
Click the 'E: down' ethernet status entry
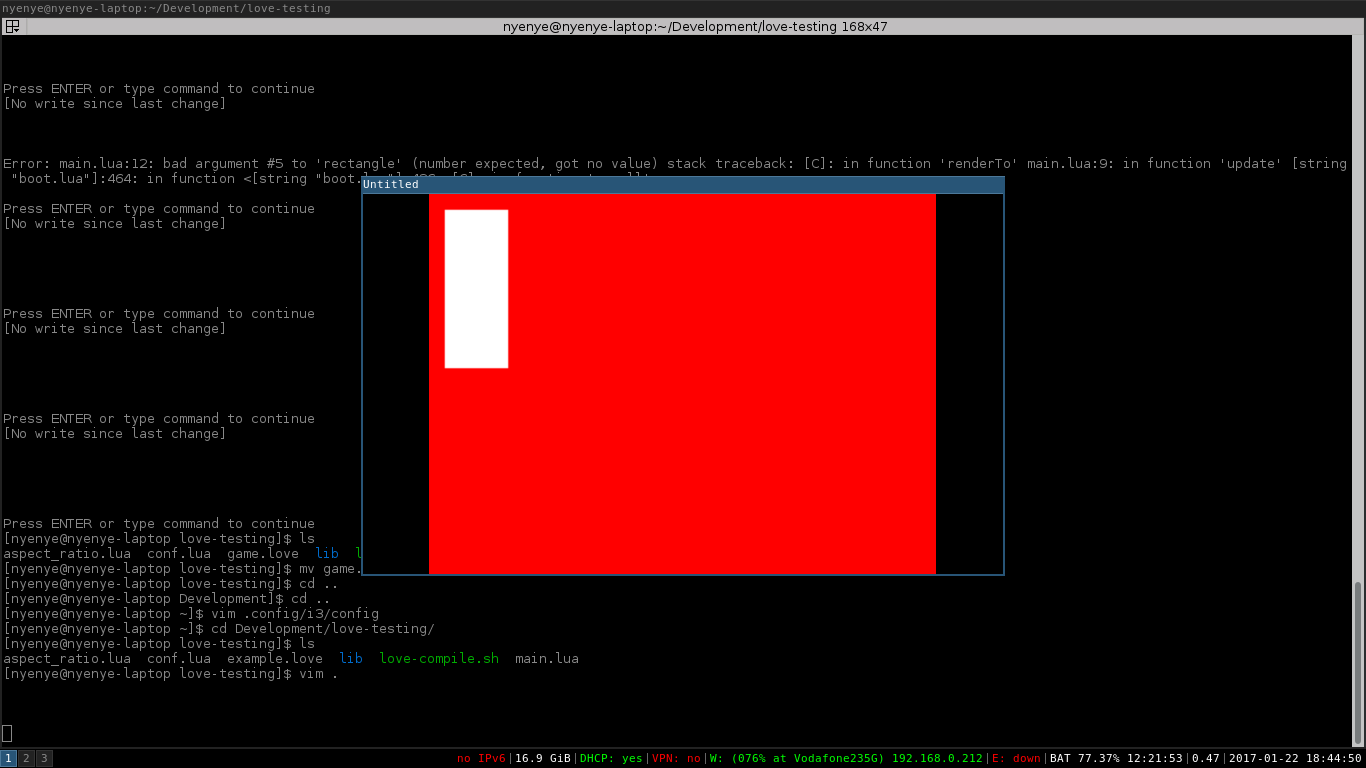[1016, 758]
